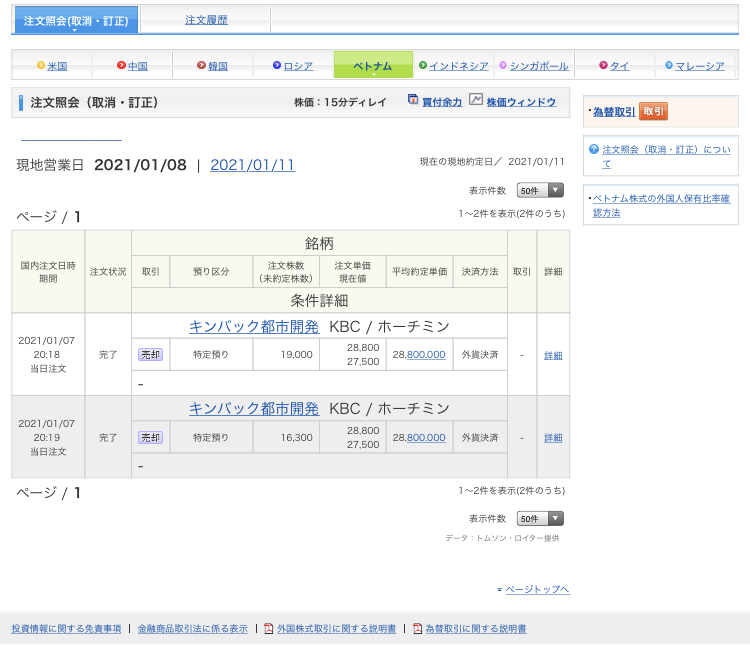The image size is (750, 646).
Task: Switch to インドネシア market tab
Action: click(459, 66)
